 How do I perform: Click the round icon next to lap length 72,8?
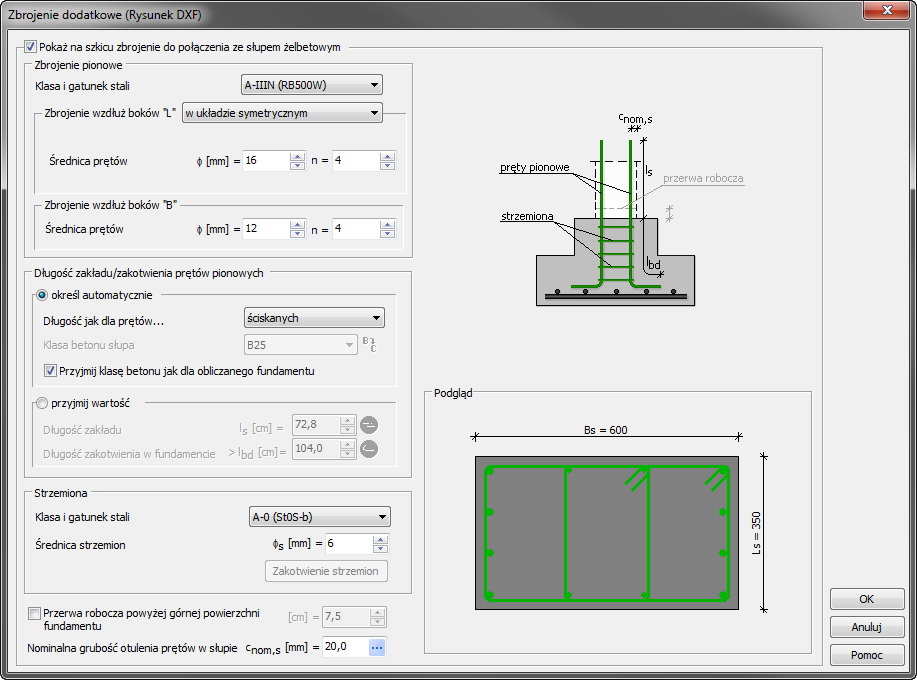coord(369,423)
